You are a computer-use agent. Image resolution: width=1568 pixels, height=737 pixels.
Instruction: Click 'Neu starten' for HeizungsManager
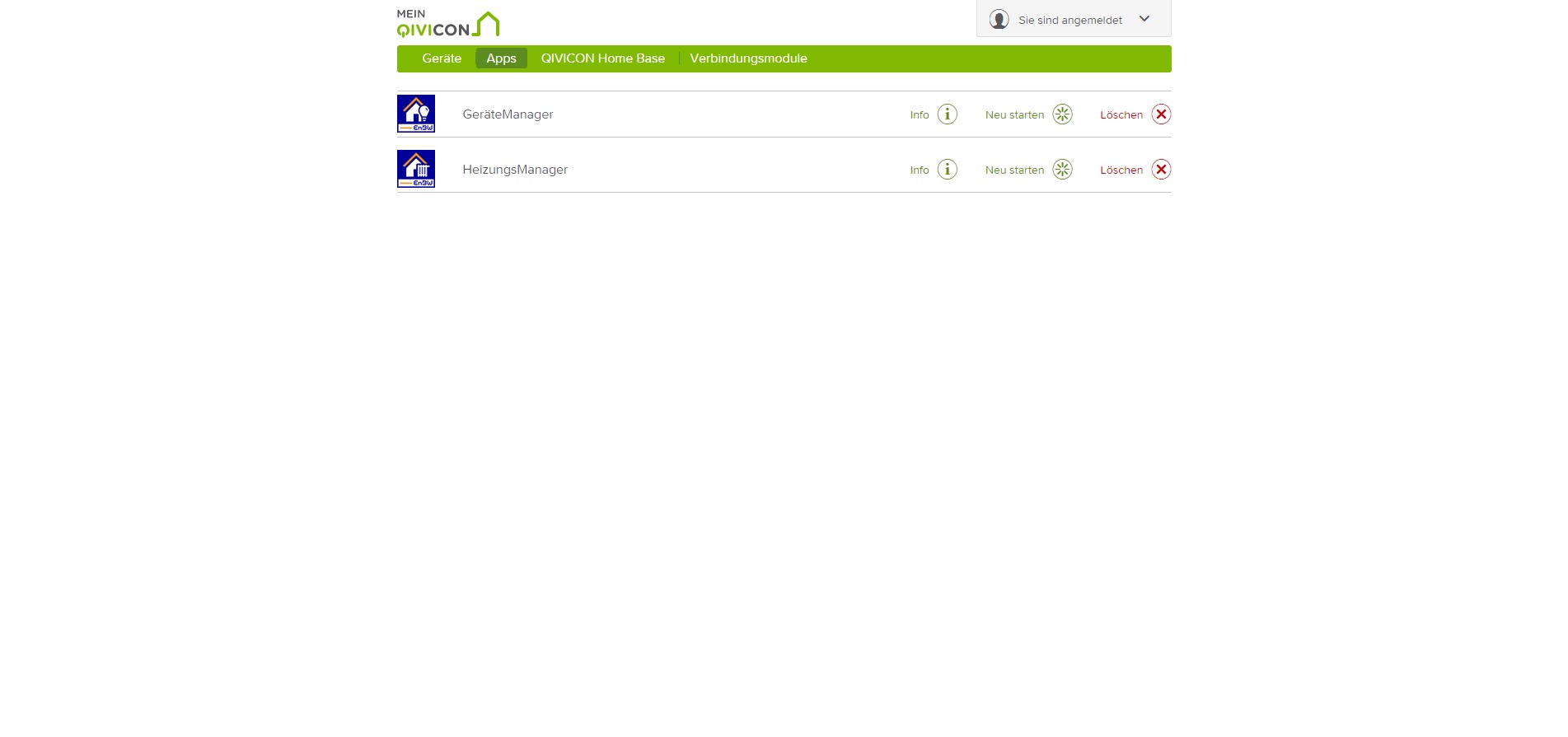click(1015, 170)
